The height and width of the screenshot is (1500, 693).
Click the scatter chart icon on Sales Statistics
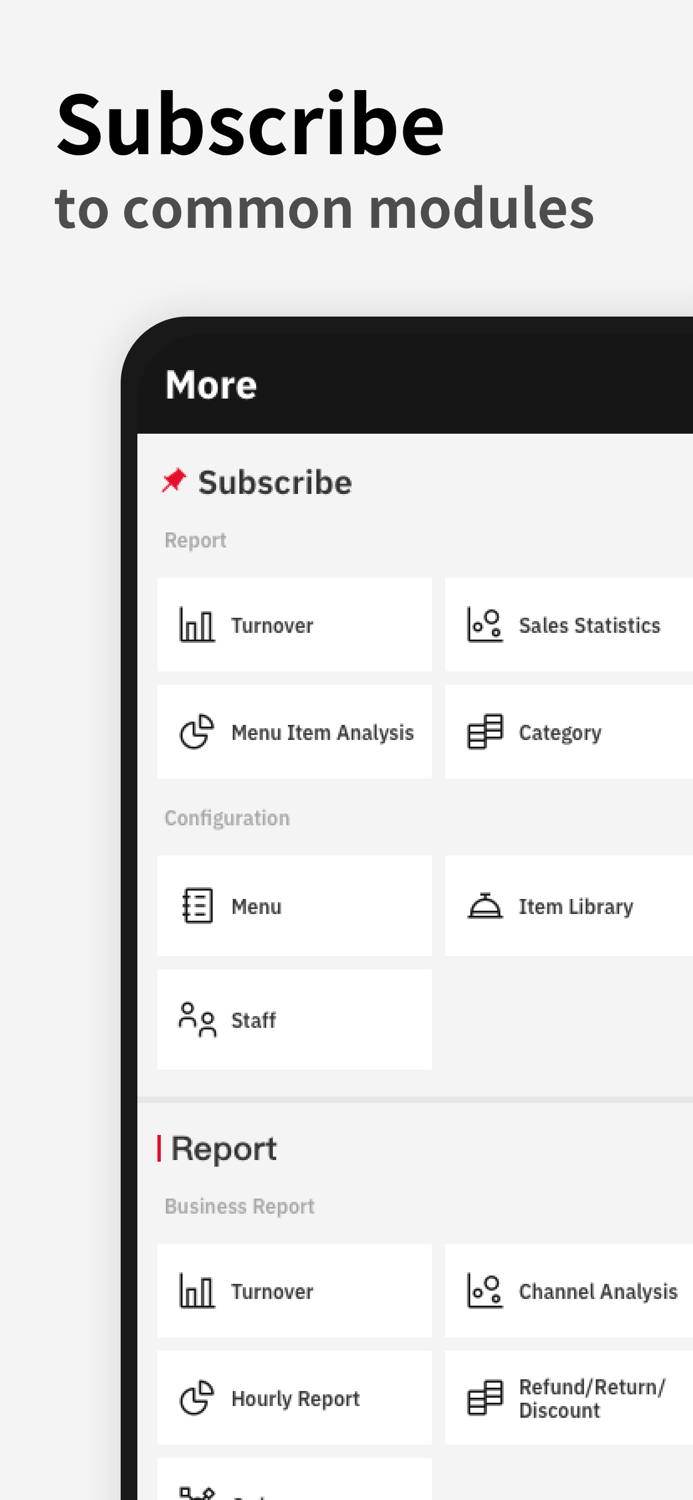pos(485,625)
